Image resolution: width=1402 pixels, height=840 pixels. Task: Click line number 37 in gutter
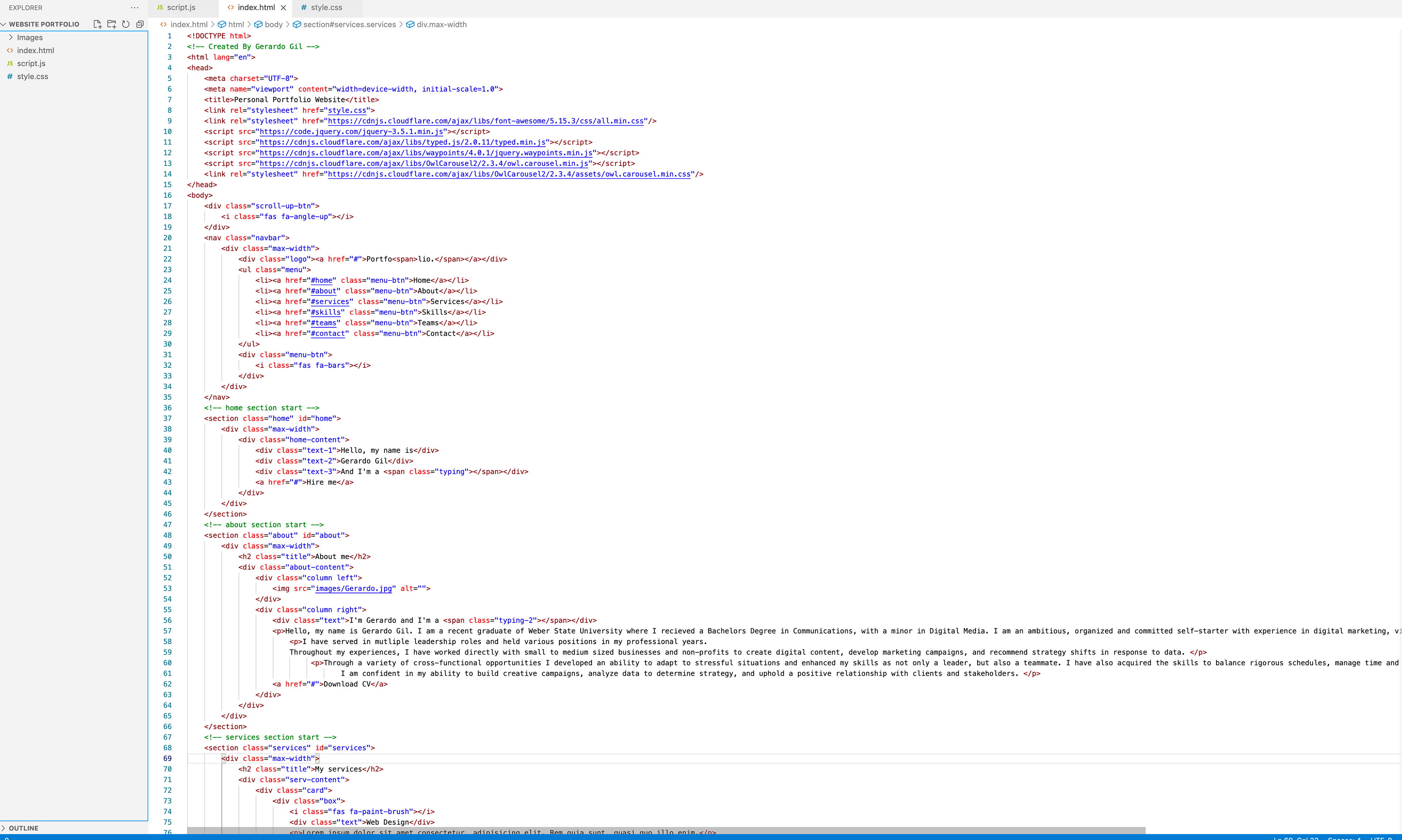click(168, 418)
